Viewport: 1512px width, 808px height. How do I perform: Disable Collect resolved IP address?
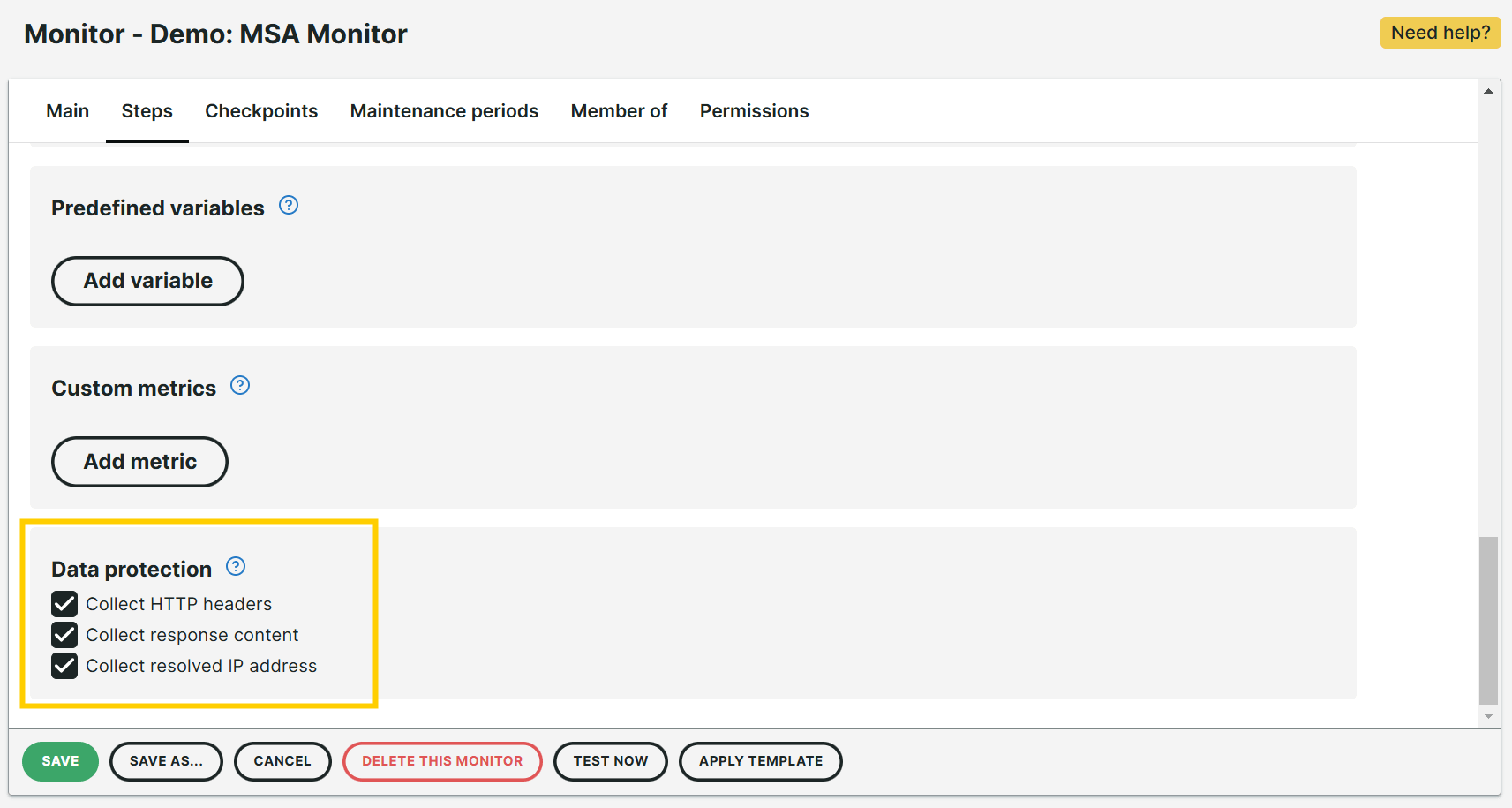pyautogui.click(x=64, y=666)
